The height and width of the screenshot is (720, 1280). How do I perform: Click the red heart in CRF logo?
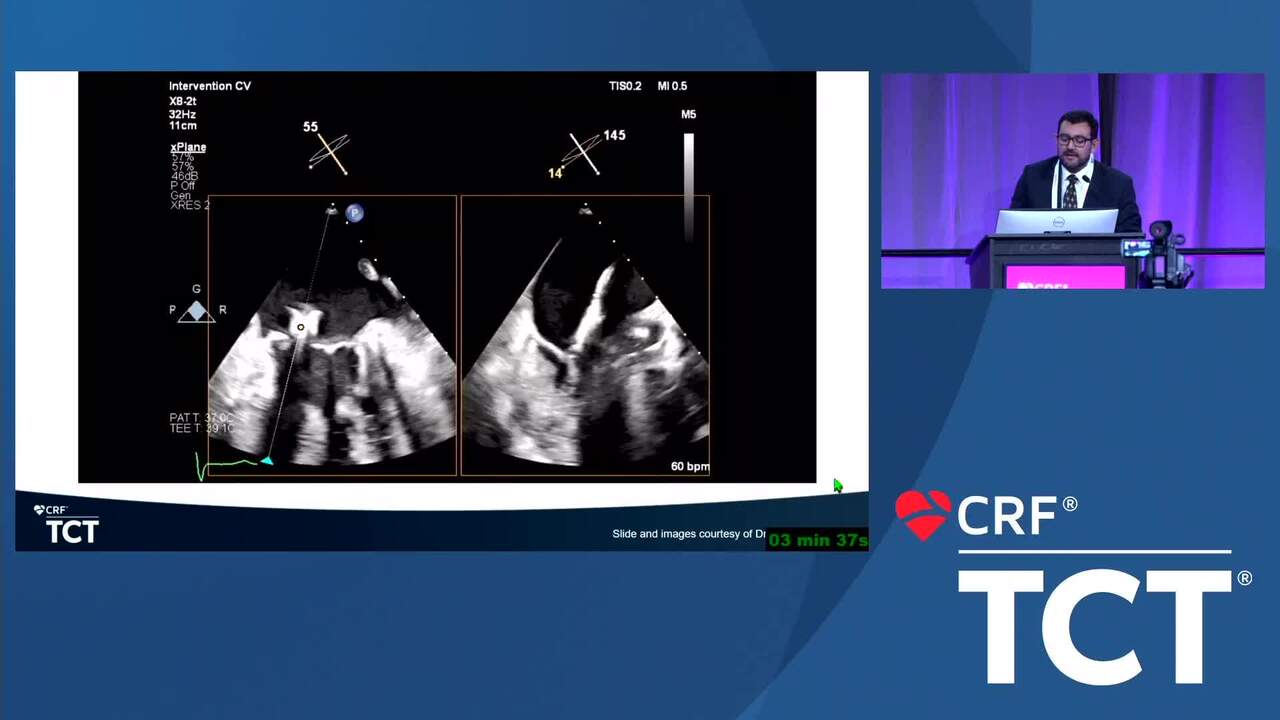click(922, 515)
